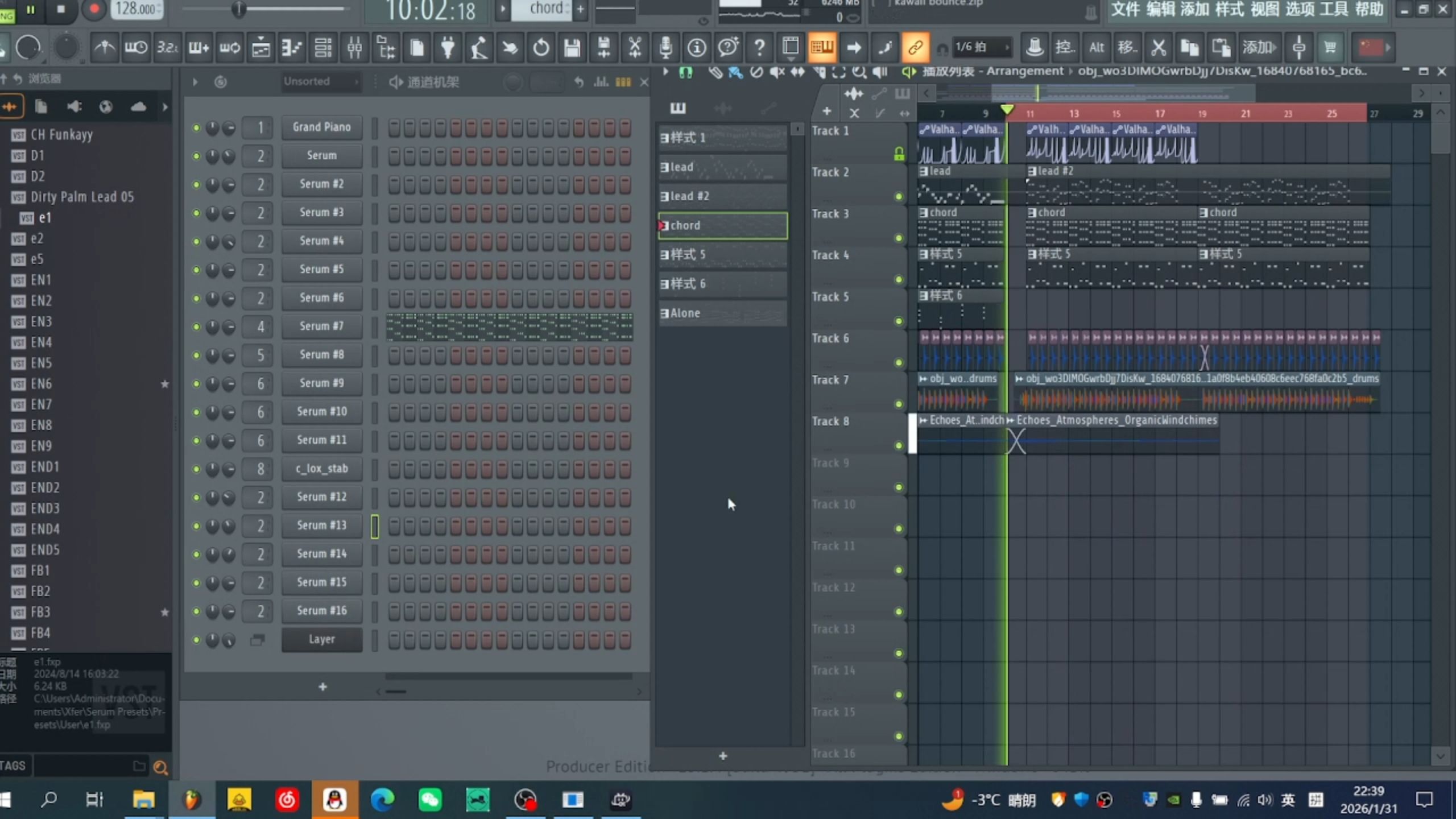Select the Layer channel button

(322, 639)
